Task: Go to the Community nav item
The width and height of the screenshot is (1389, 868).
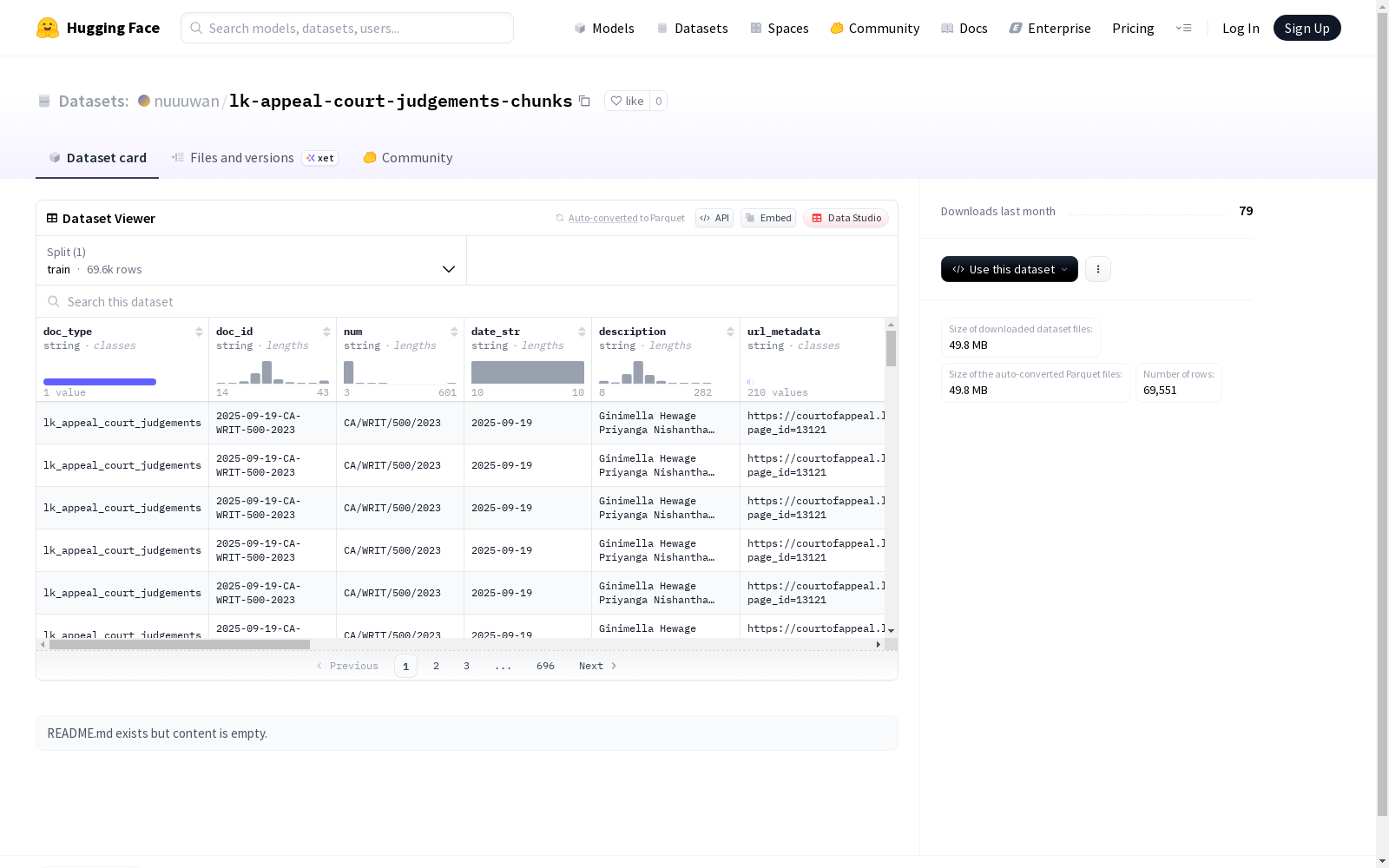Action: click(x=875, y=28)
